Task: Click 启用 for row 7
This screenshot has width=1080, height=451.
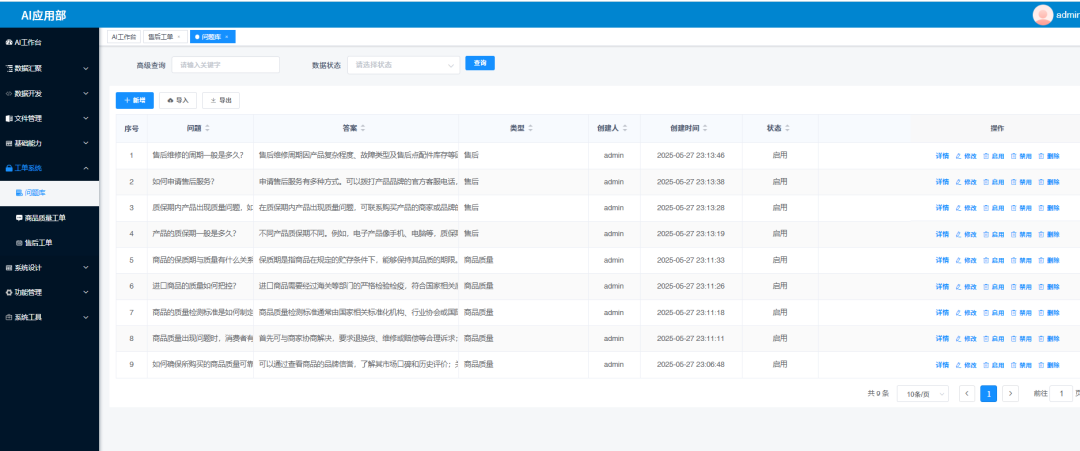Action: [994, 313]
